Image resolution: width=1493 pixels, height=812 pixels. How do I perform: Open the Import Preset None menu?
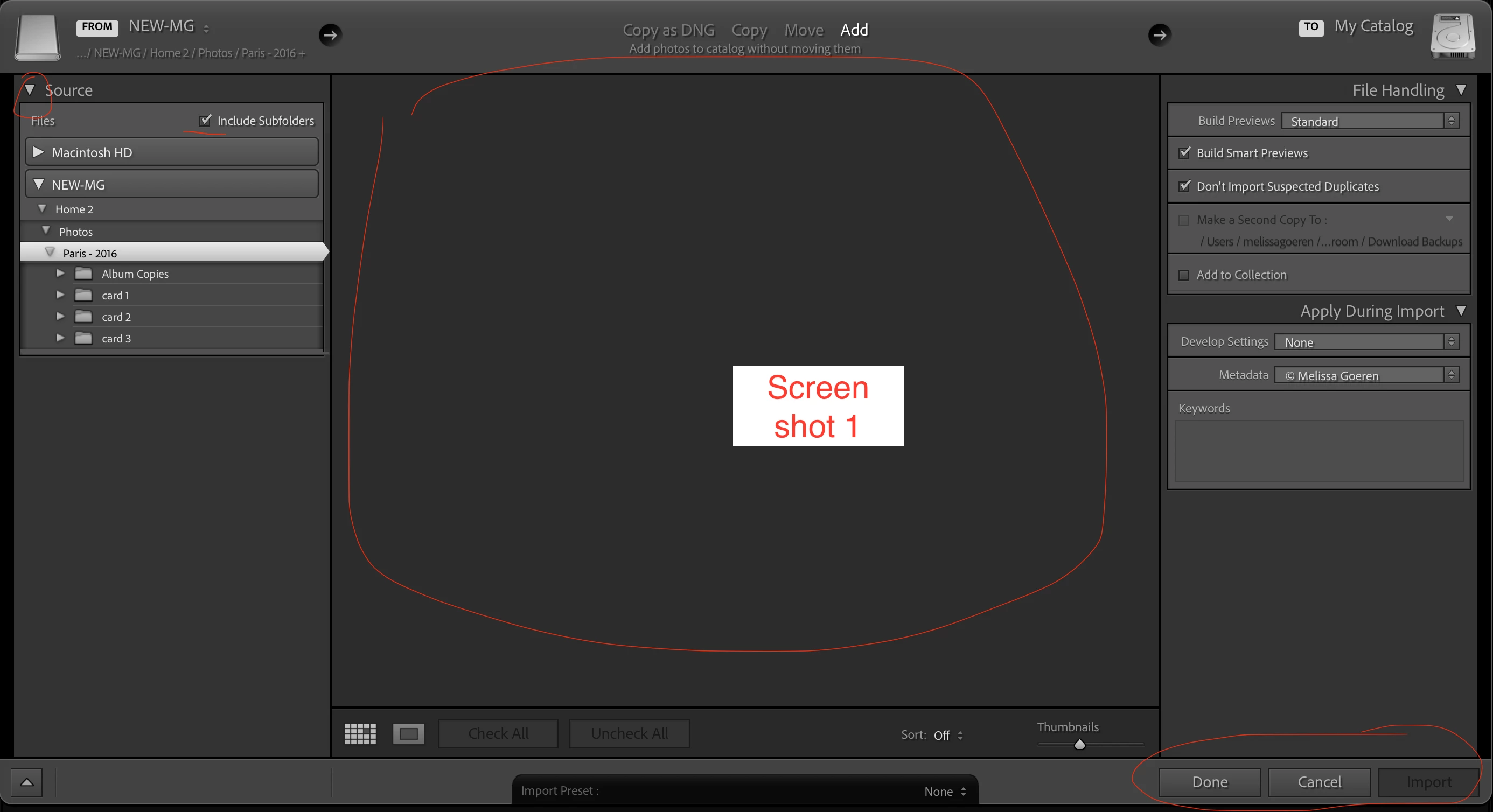tap(945, 791)
